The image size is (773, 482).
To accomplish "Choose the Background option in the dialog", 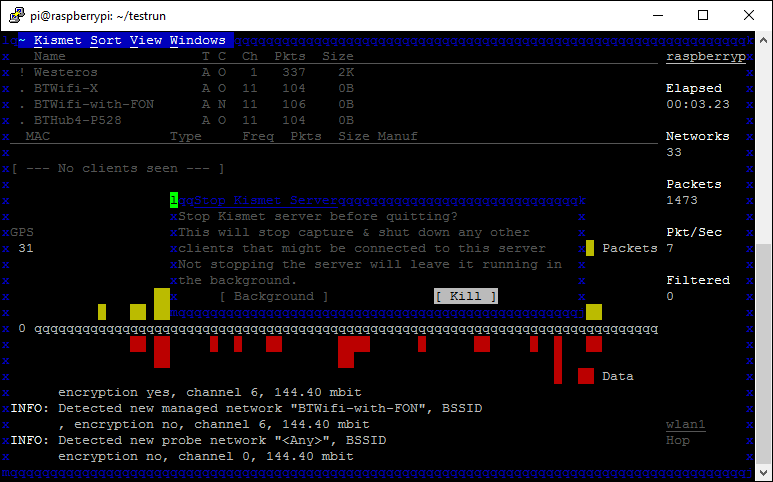I will [273, 296].
